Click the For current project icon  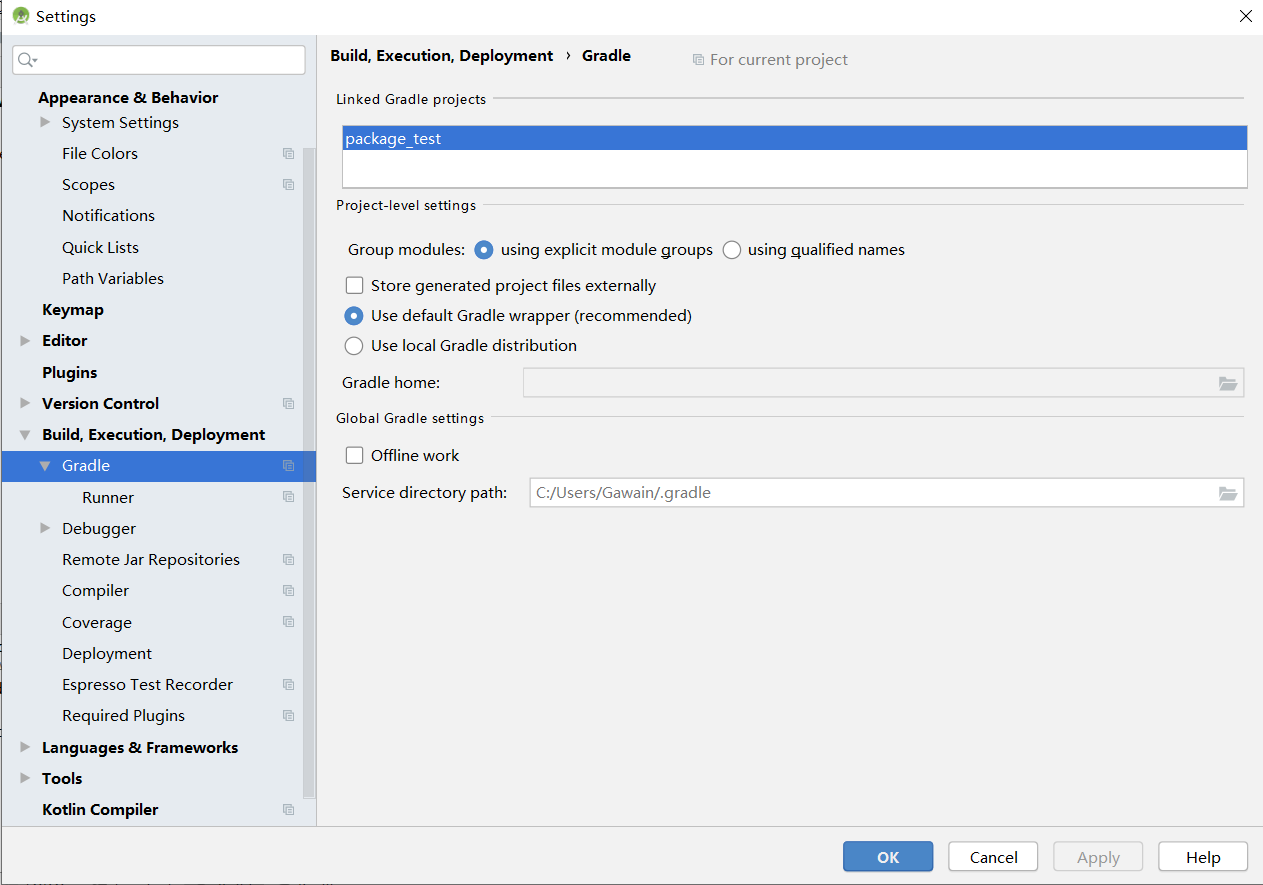click(698, 60)
